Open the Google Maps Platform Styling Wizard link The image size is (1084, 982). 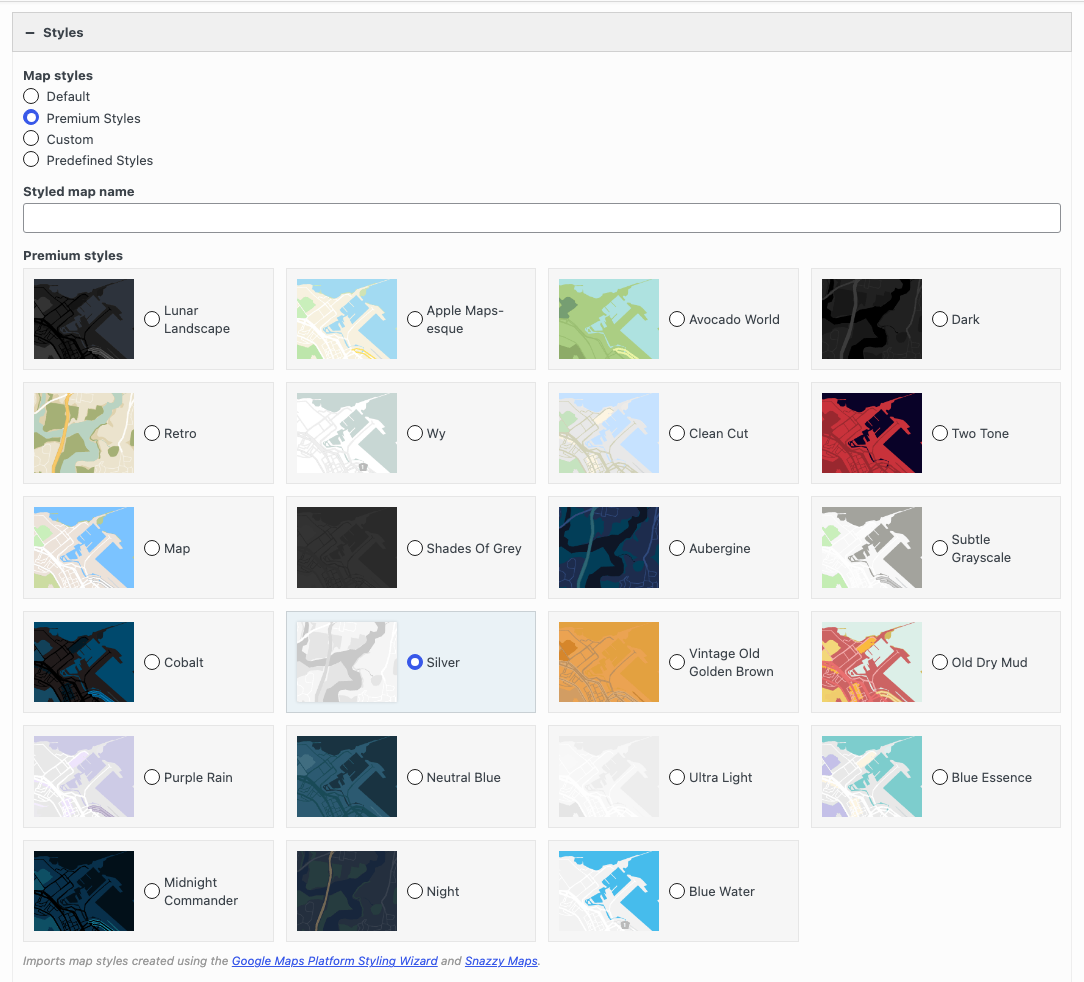click(x=335, y=961)
